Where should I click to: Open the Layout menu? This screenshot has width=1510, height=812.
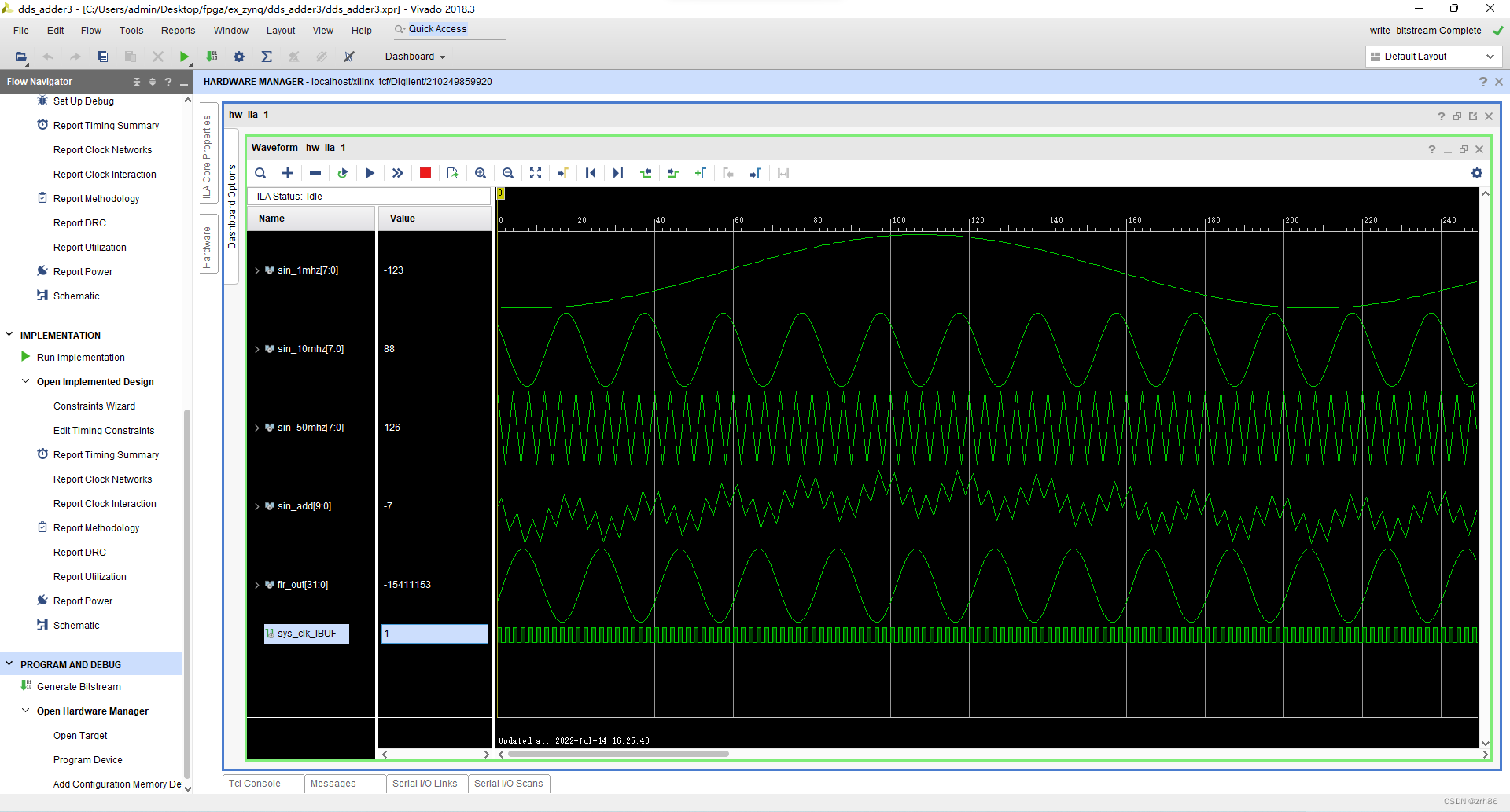point(281,31)
